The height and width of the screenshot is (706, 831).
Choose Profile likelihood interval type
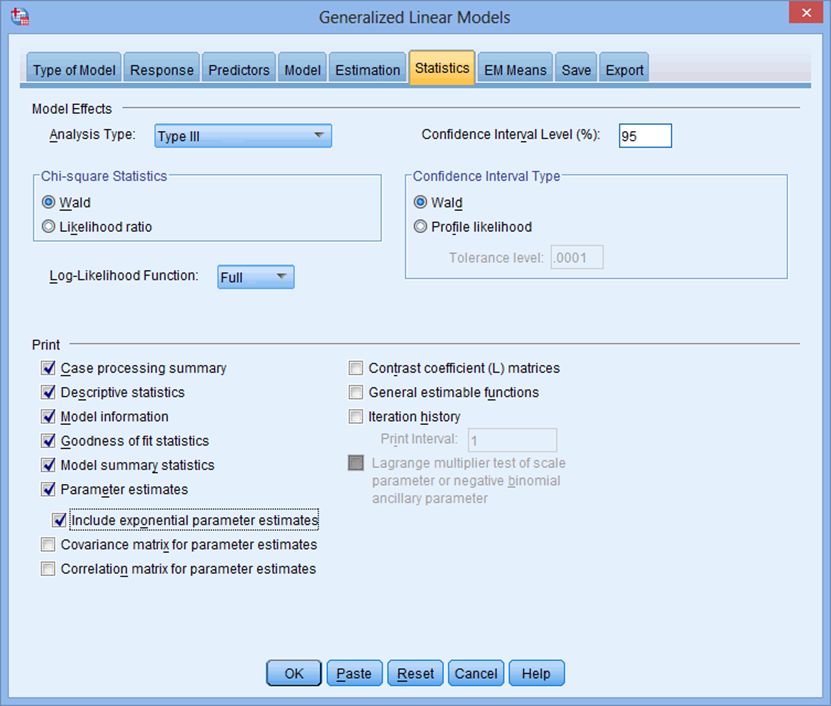tap(420, 226)
